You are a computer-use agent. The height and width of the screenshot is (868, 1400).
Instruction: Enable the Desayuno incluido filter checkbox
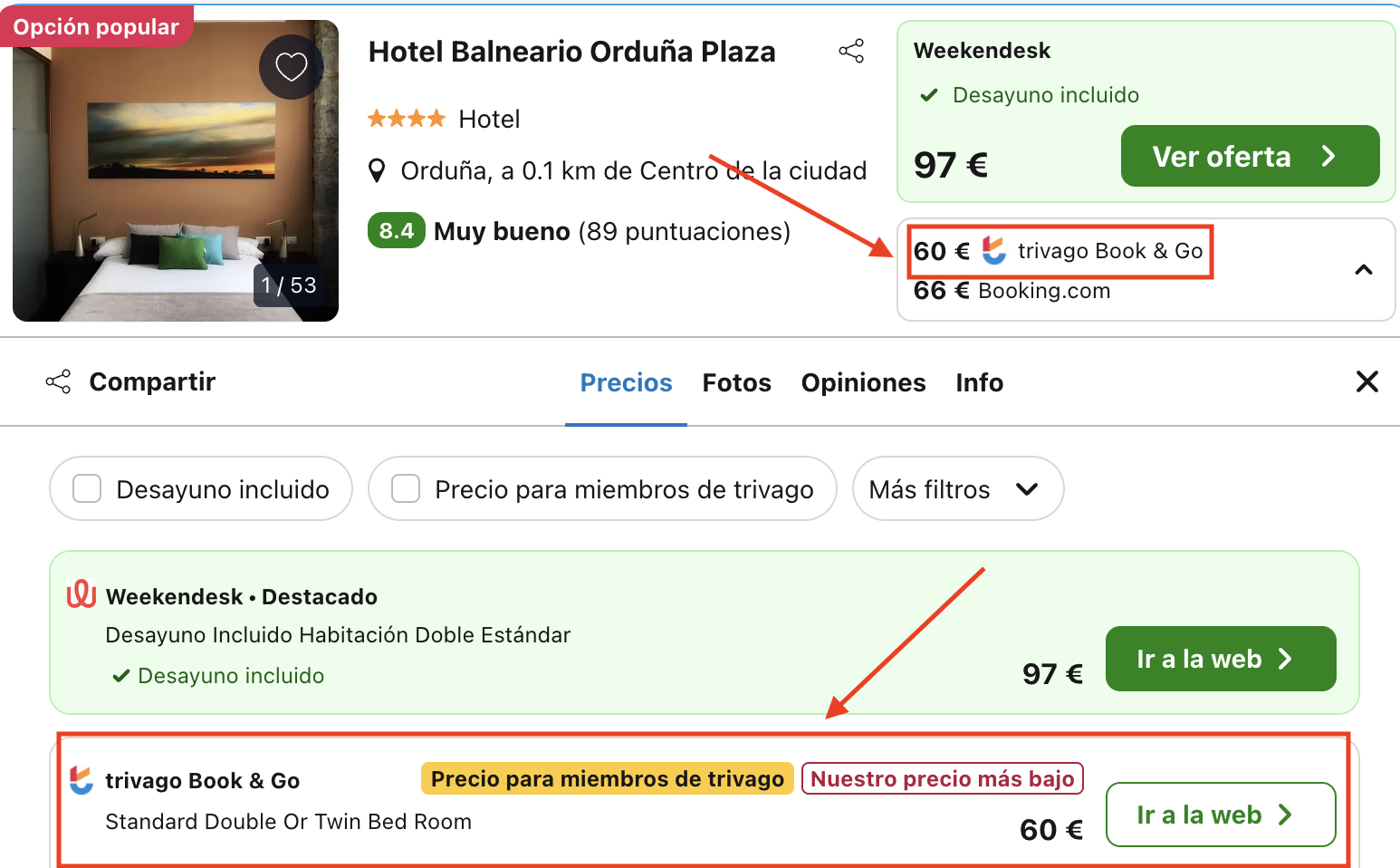pos(87,489)
